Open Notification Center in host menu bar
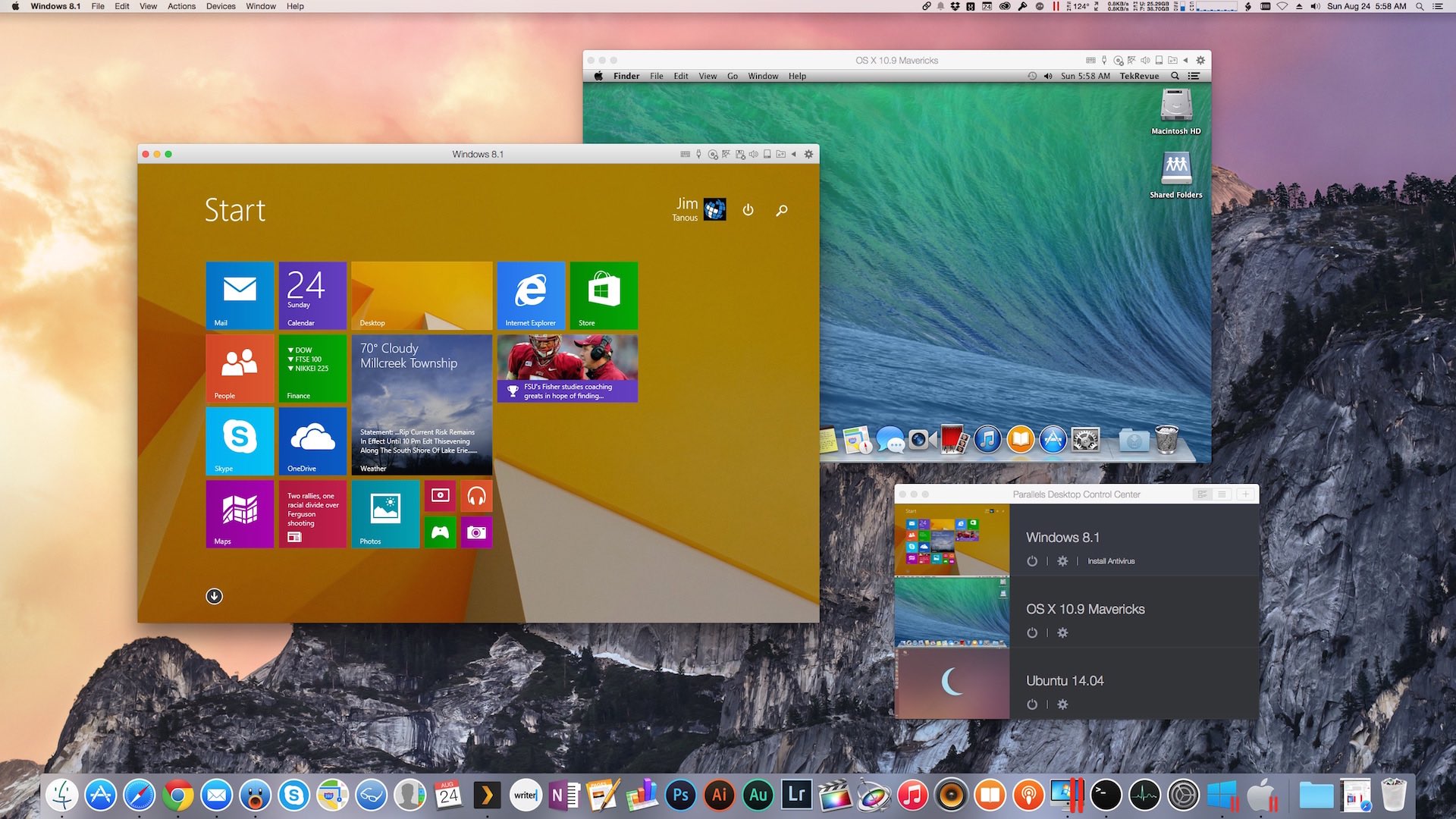Screen dimensions: 1456x819 [1437, 6]
